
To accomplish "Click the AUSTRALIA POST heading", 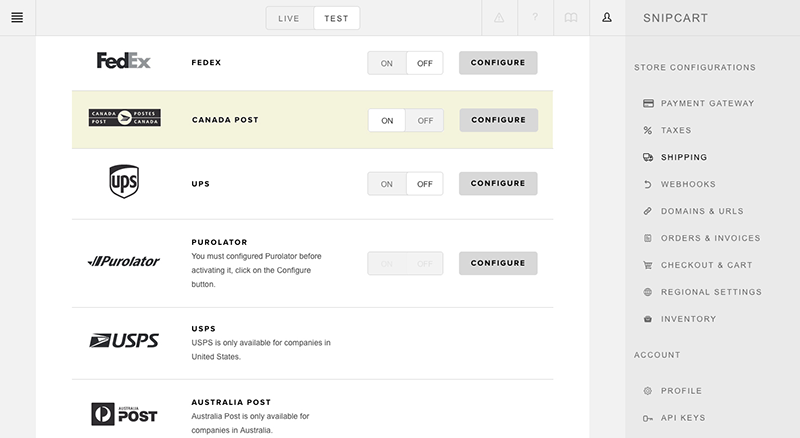I will 231,402.
